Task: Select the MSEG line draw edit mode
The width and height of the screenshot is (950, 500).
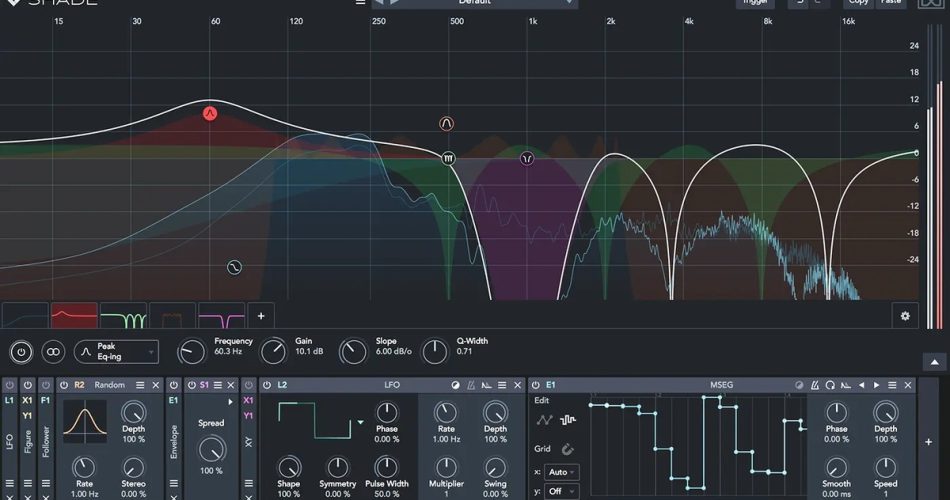Action: tap(544, 420)
